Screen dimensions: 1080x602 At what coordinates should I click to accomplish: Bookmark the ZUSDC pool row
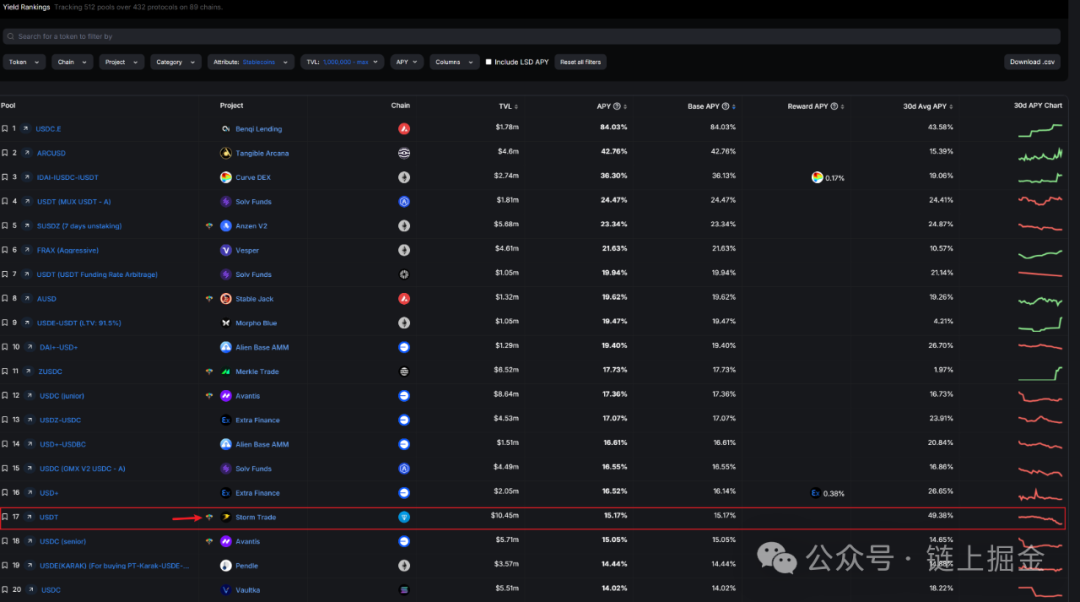point(5,371)
